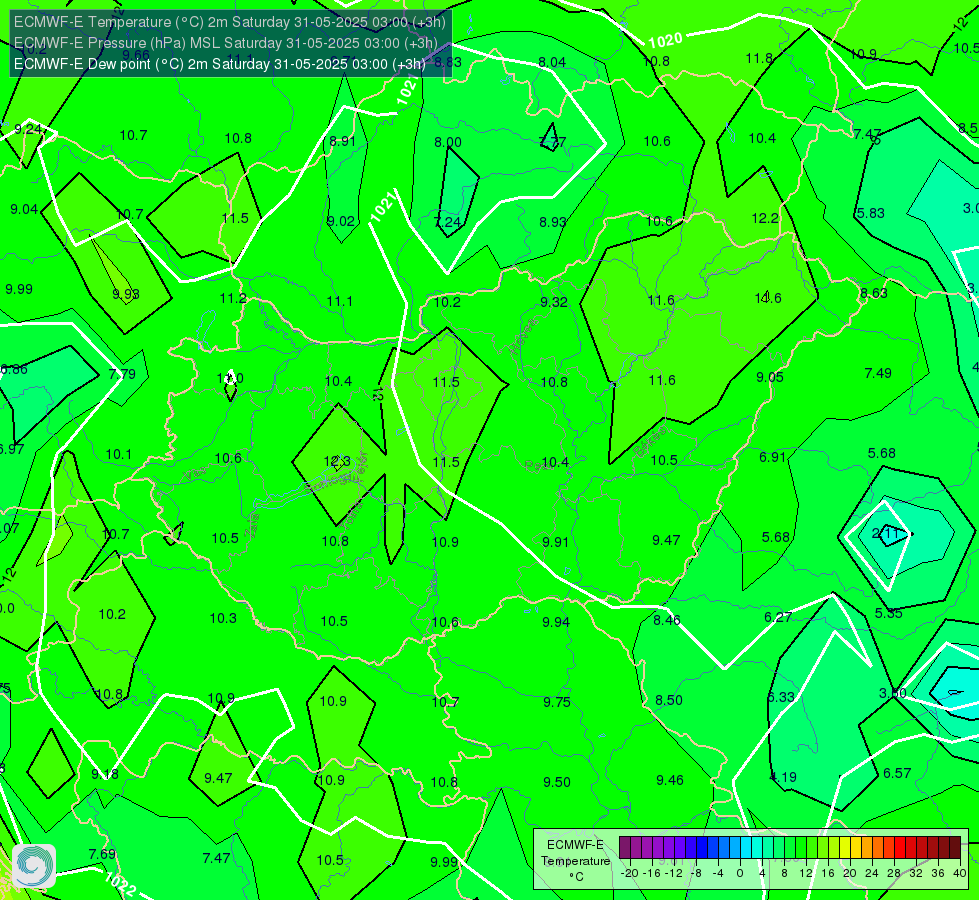Click the 8.91 temperature value
Image resolution: width=979 pixels, height=900 pixels.
click(x=342, y=141)
